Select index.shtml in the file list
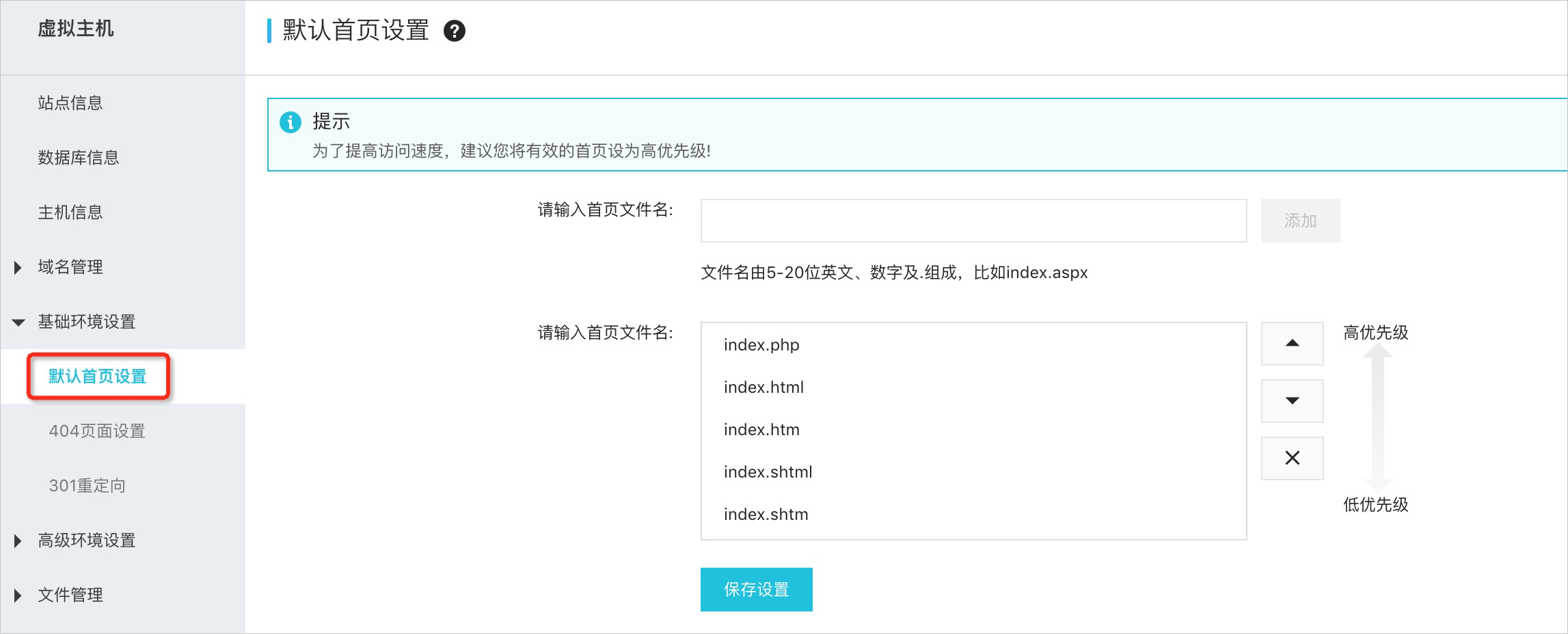Screen dimensions: 1568x634 (768, 471)
